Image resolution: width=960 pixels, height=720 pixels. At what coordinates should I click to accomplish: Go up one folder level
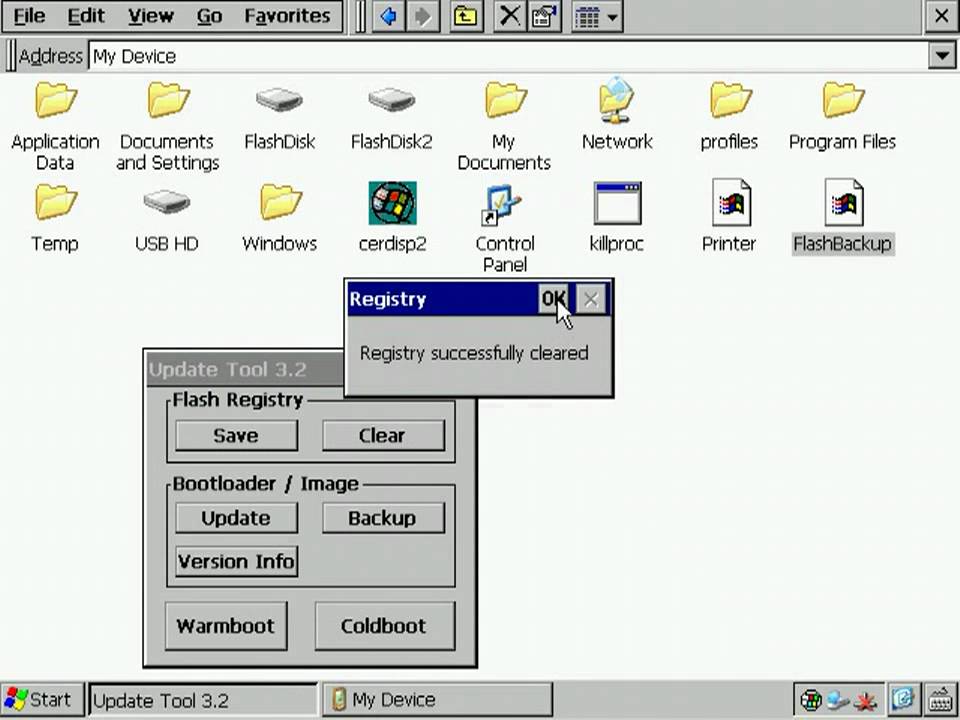tap(465, 17)
